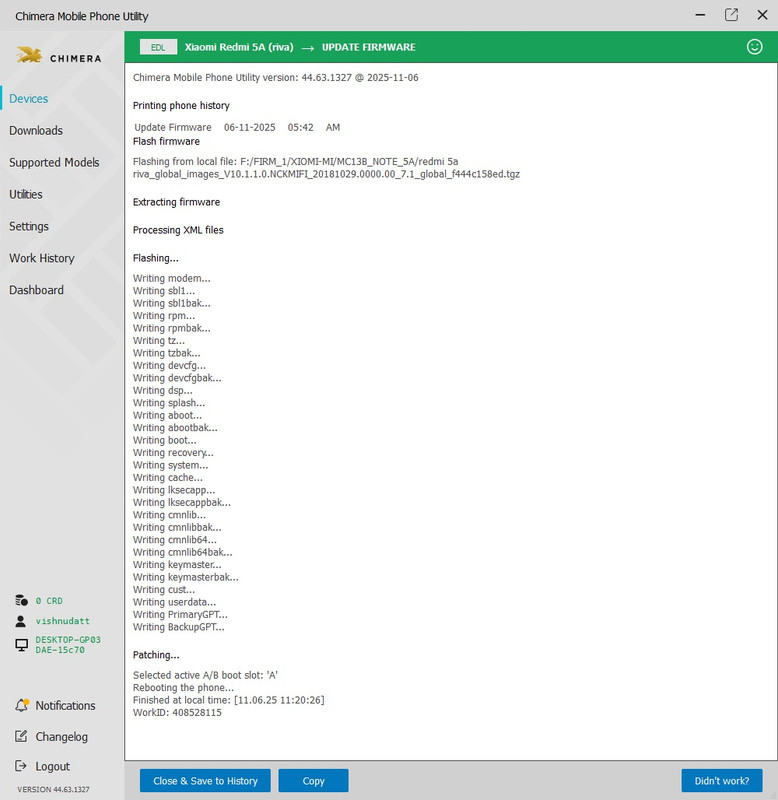This screenshot has width=778, height=800.
Task: Click Writing cmnlib64bak... log line
Action: point(183,553)
